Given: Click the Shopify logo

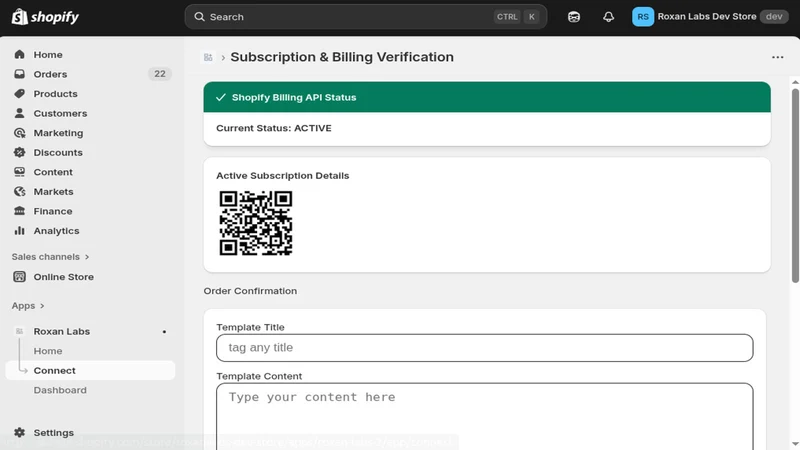Looking at the screenshot, I should pos(45,17).
